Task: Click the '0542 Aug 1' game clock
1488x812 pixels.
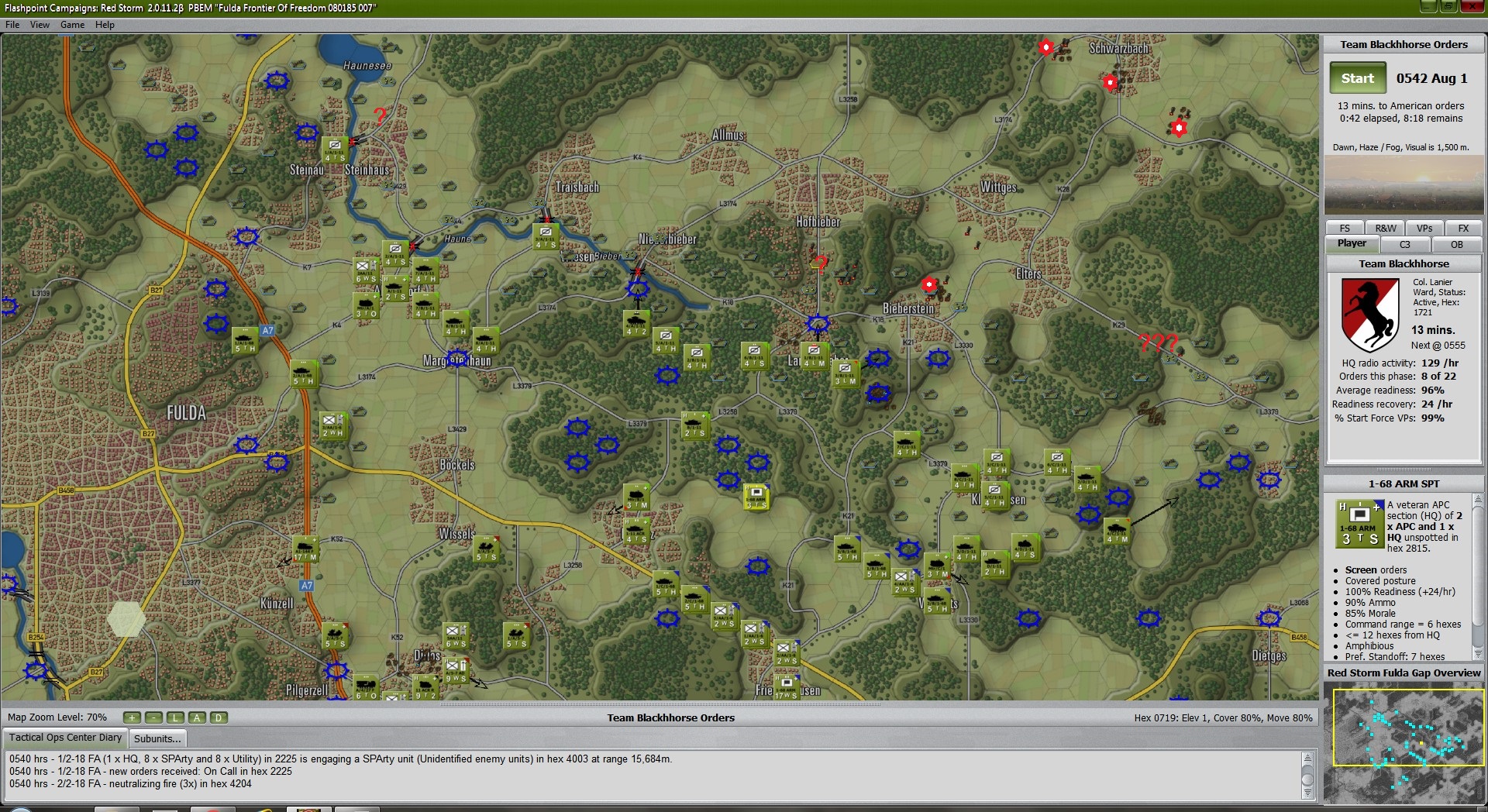Action: [x=1431, y=78]
